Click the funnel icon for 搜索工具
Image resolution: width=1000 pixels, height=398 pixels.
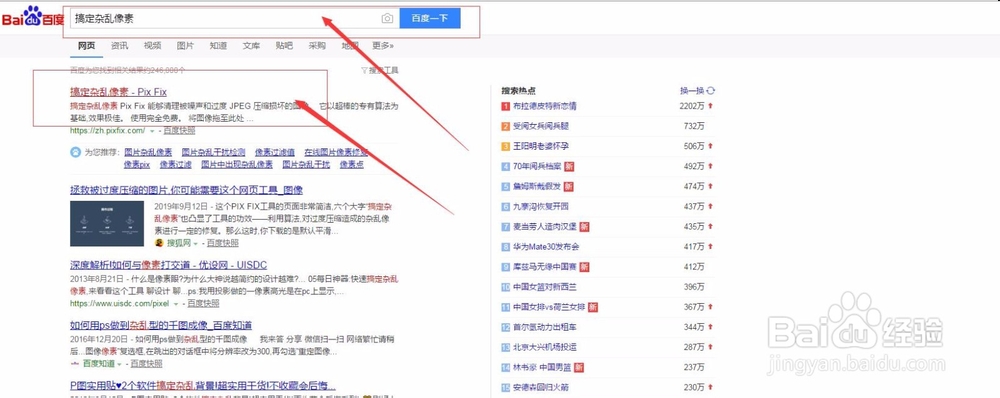point(364,70)
